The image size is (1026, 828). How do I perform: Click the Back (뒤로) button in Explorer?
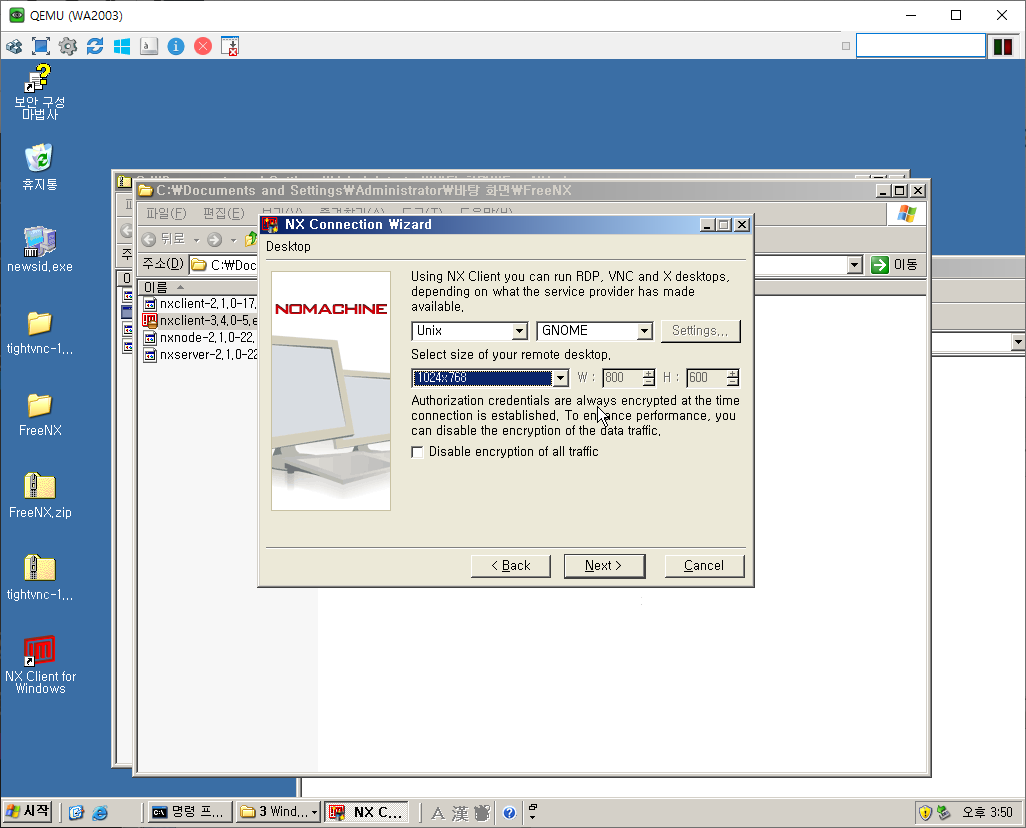click(x=164, y=240)
